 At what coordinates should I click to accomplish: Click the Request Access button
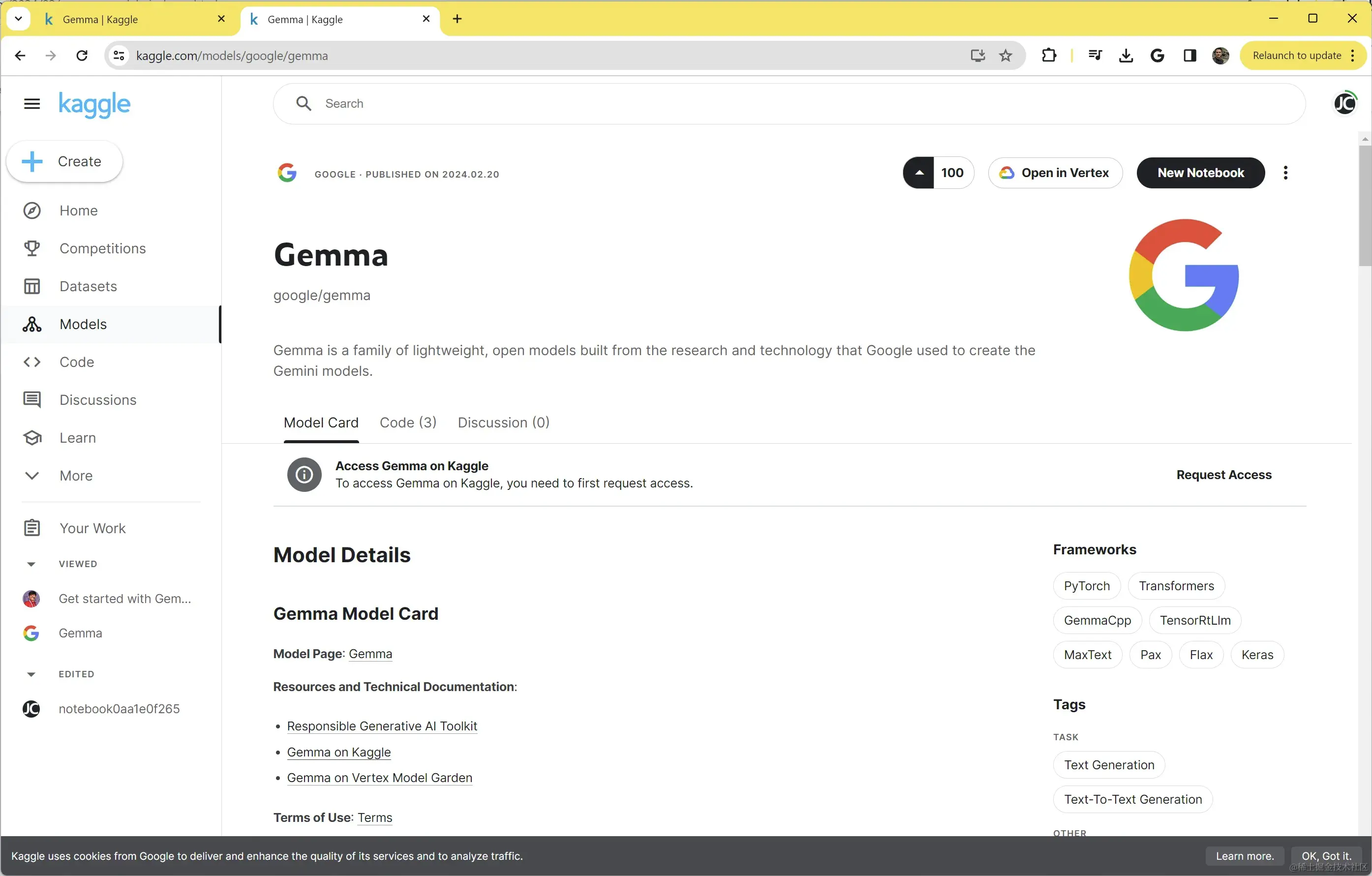(1224, 475)
